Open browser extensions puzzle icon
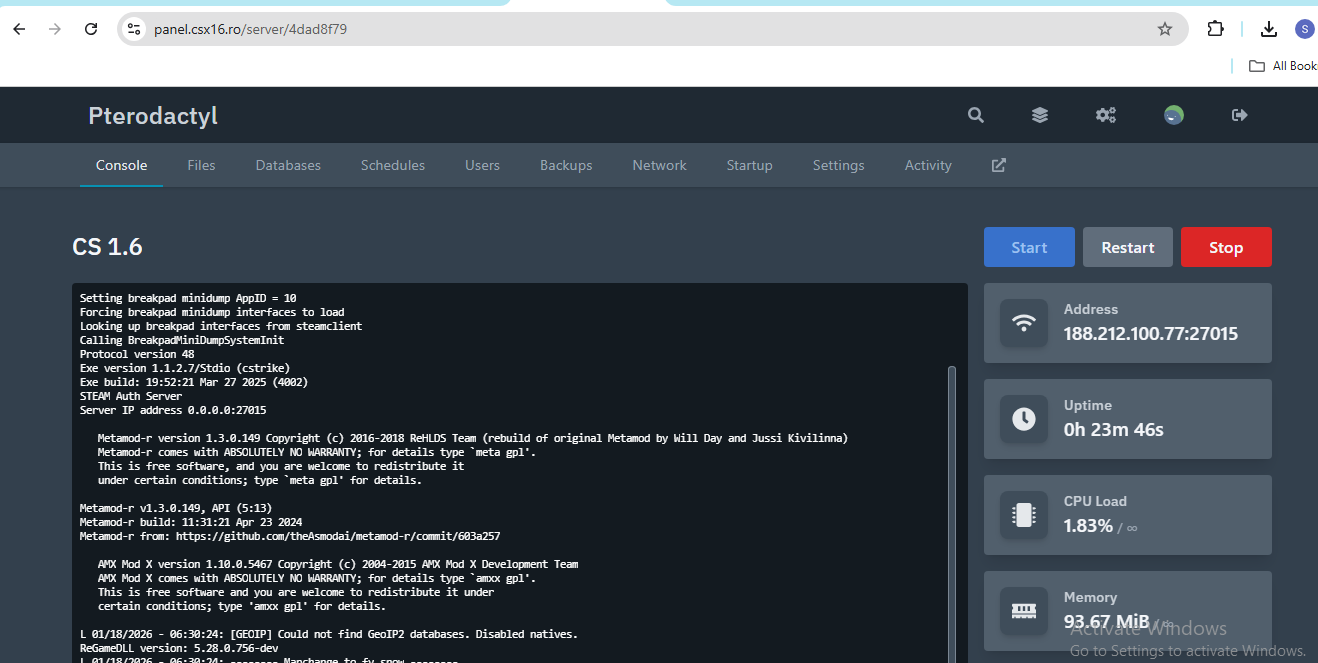This screenshot has width=1318, height=663. click(x=1216, y=29)
